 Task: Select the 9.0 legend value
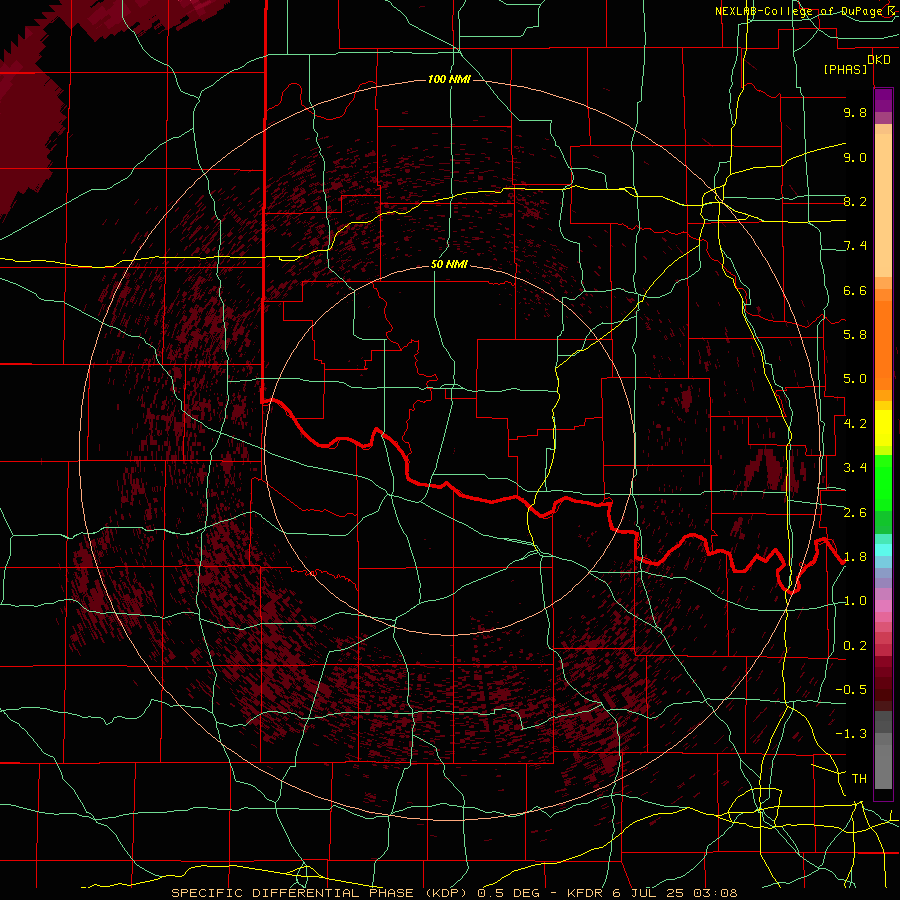coord(855,157)
